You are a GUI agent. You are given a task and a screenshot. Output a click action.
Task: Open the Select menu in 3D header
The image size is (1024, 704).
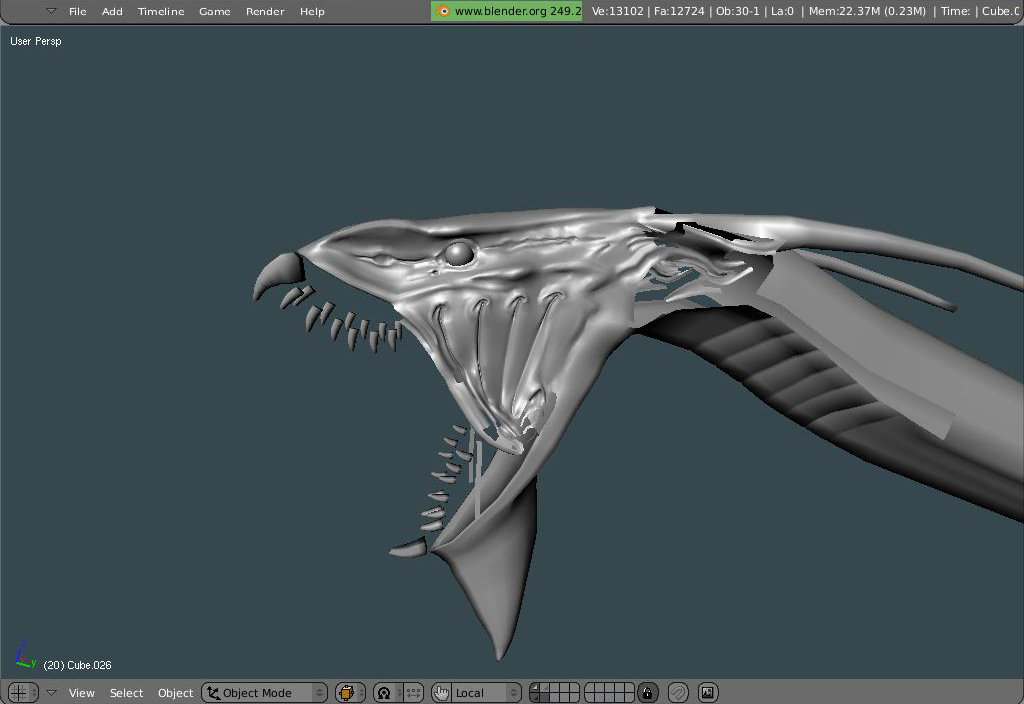pos(126,693)
